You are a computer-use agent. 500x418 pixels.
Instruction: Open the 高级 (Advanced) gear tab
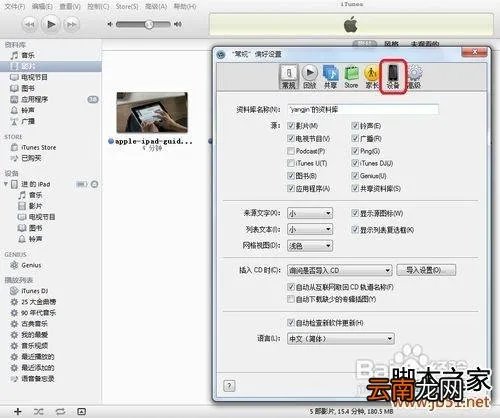pos(415,77)
